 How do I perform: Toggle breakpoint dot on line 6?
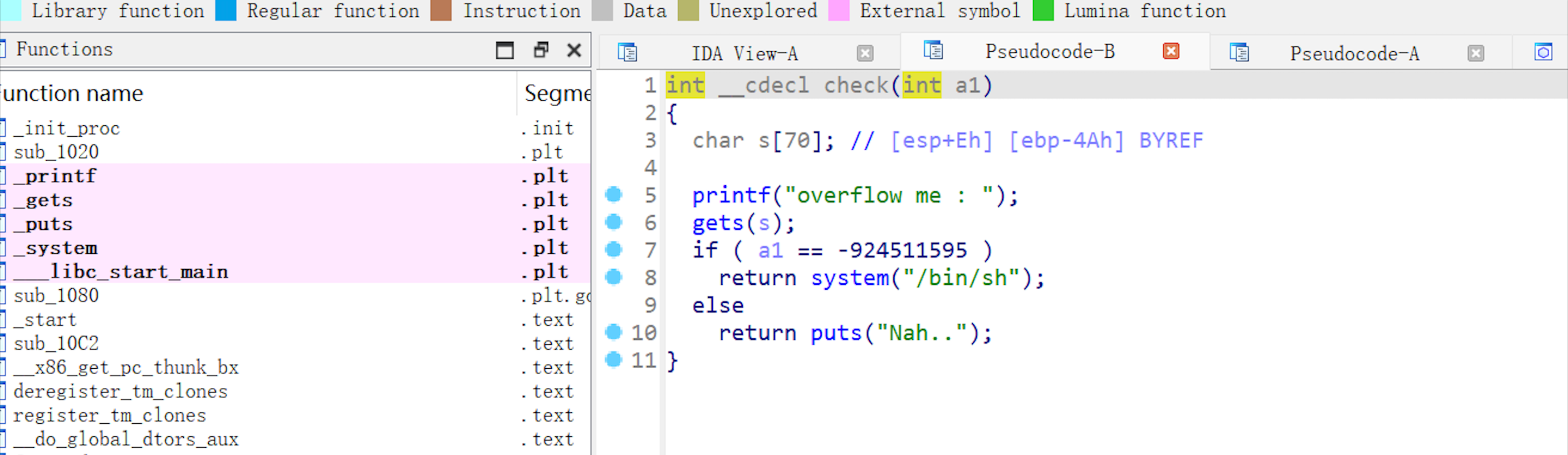pyautogui.click(x=613, y=222)
